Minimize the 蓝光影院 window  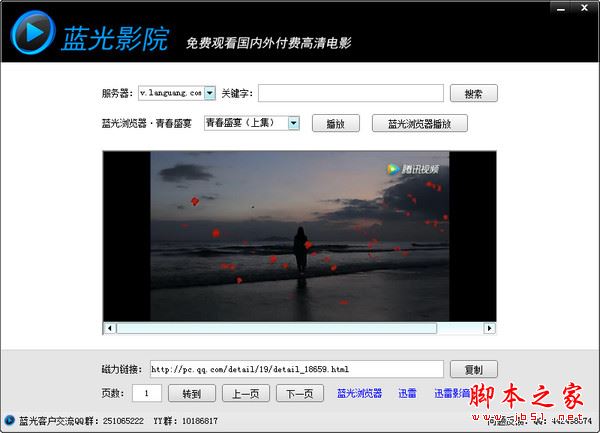[x=561, y=8]
